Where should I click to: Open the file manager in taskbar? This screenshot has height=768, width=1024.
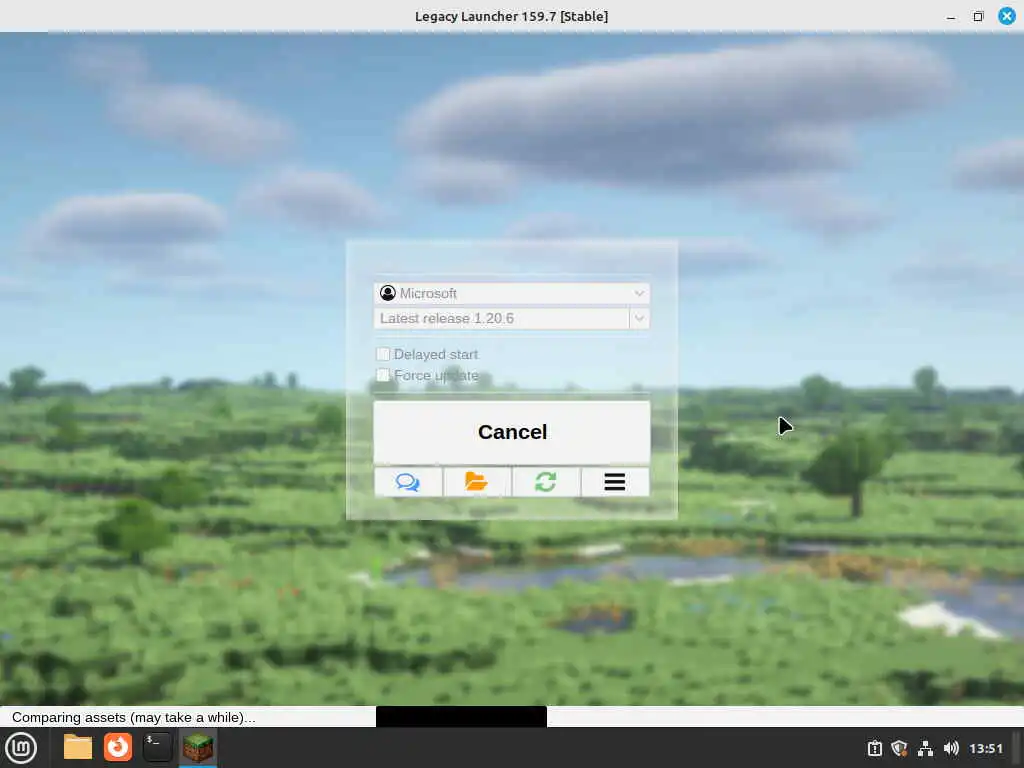(x=78, y=747)
